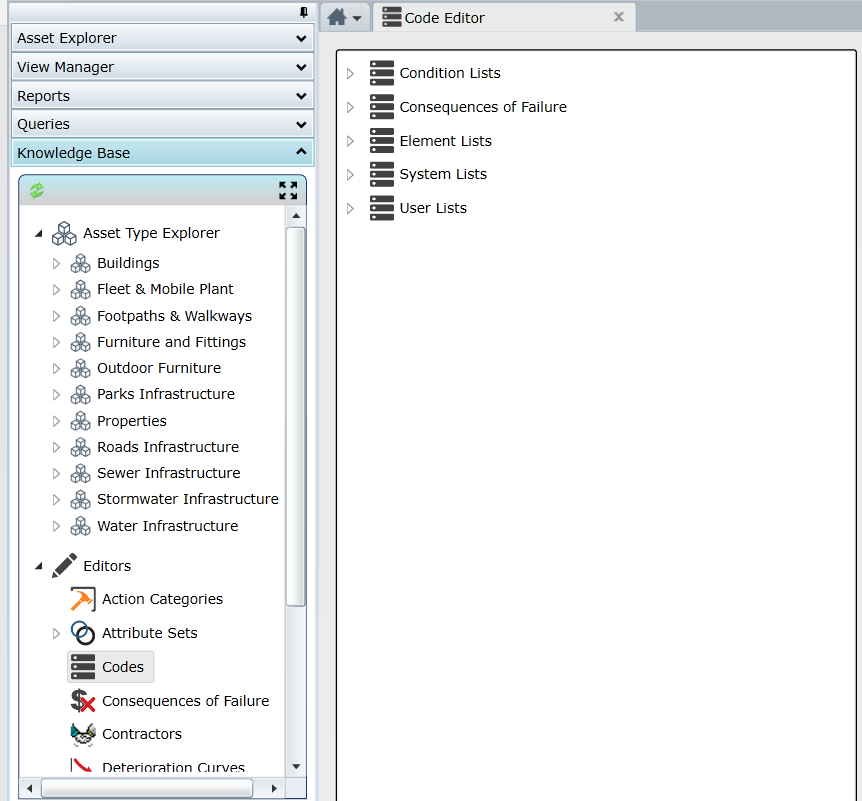Click the Furniture and Fittings icon
The width and height of the screenshot is (862, 801).
click(80, 342)
